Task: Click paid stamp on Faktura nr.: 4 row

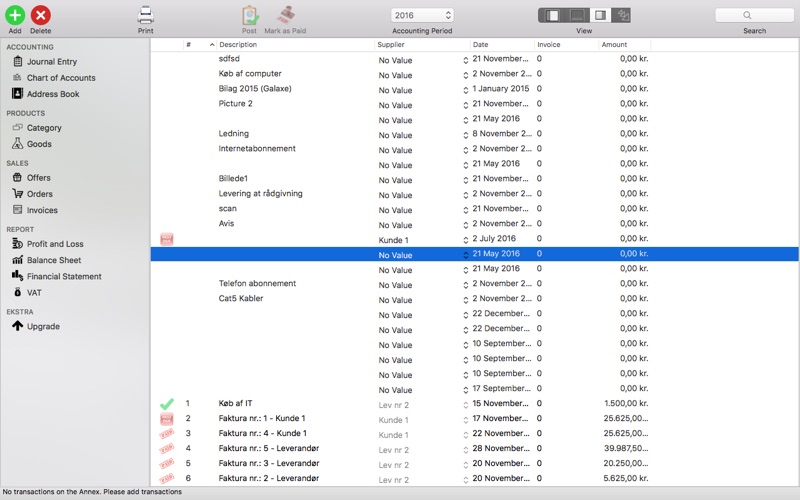Action: (x=167, y=434)
